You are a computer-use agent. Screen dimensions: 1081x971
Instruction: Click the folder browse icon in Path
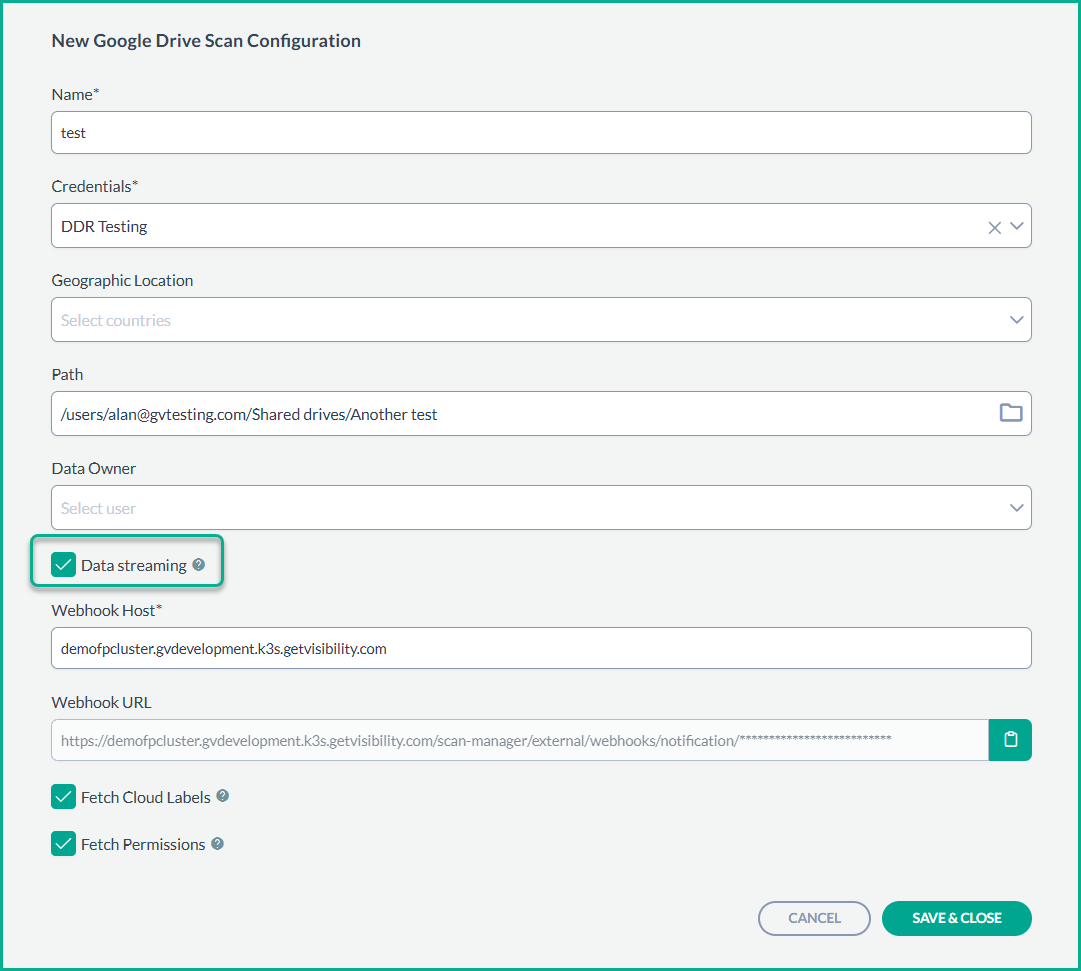coord(1011,413)
